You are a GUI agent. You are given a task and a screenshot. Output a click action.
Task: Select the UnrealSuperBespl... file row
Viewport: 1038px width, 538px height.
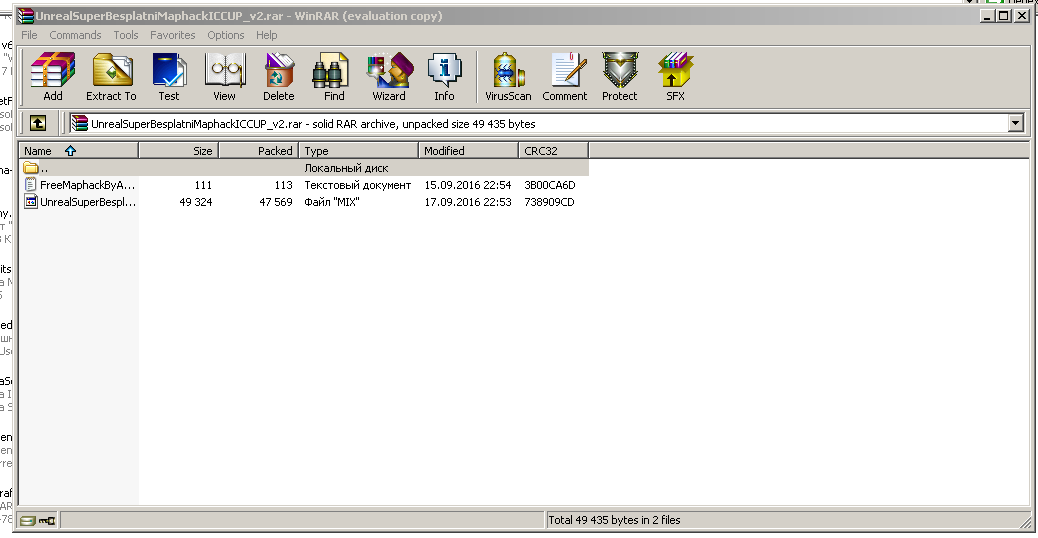click(304, 202)
